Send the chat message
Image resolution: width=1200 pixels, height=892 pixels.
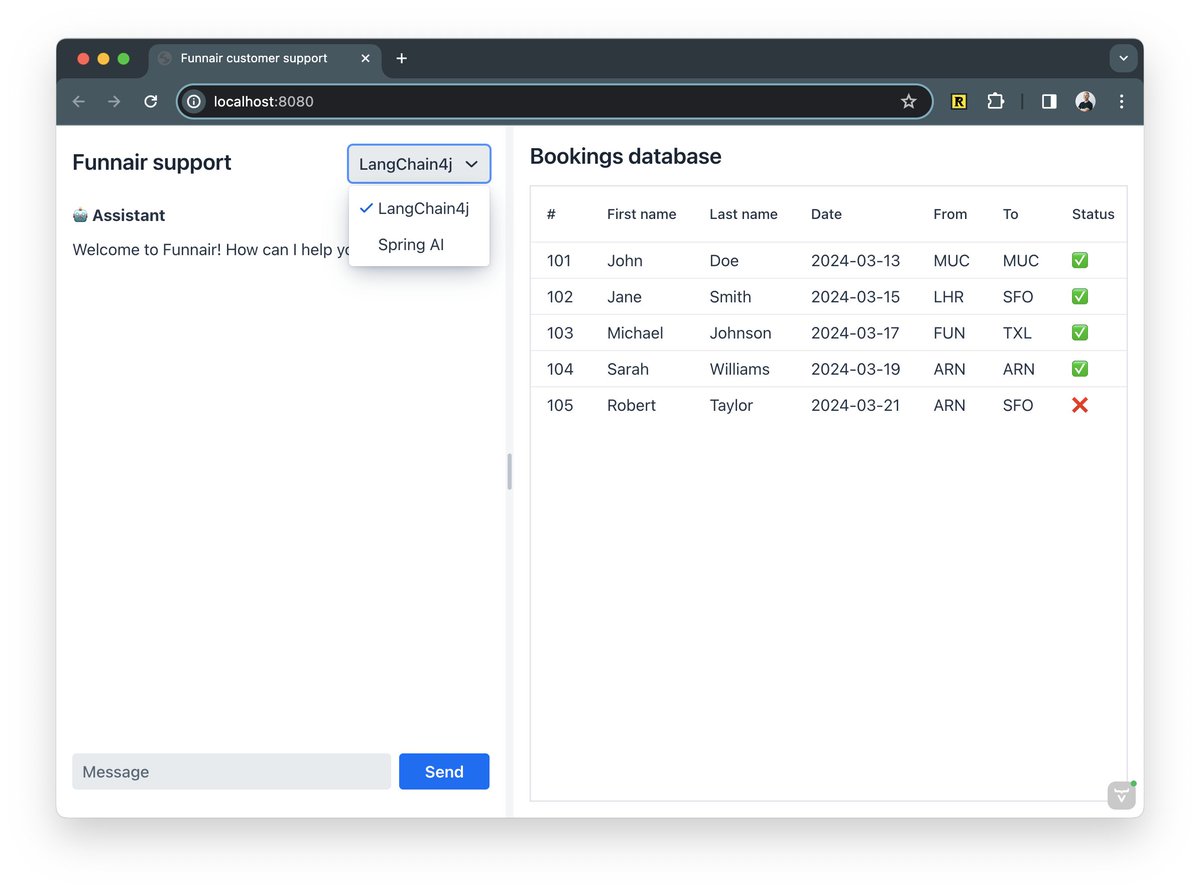[444, 771]
